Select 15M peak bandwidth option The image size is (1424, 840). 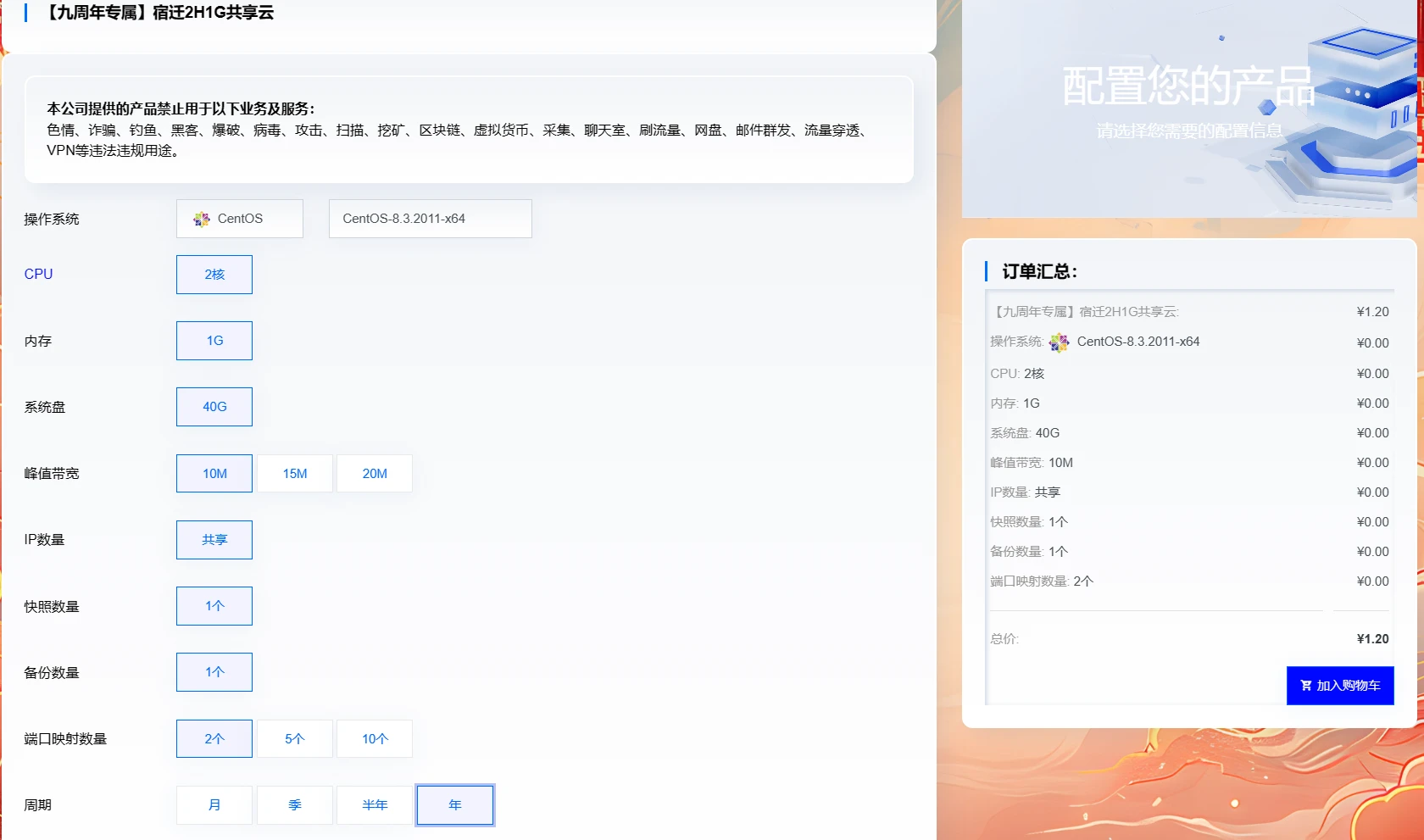[294, 474]
